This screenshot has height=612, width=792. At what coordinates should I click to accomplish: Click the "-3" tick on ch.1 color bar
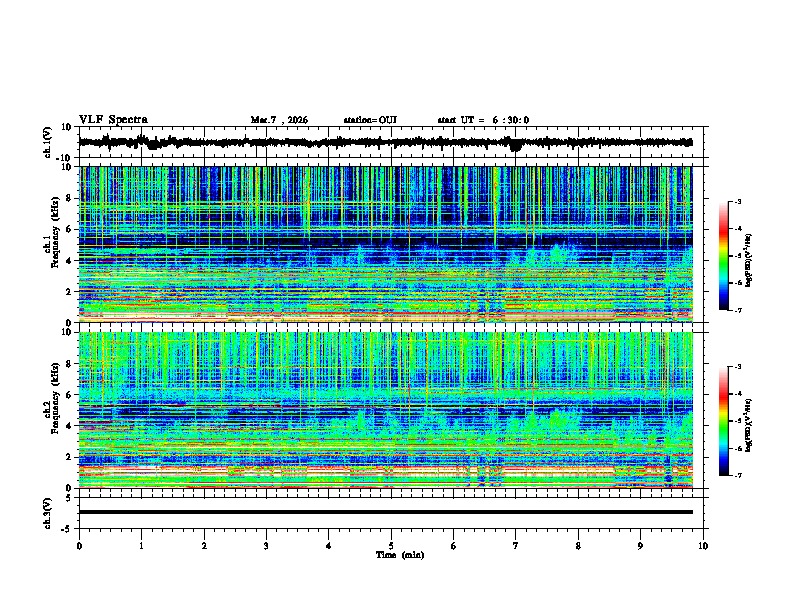point(737,202)
